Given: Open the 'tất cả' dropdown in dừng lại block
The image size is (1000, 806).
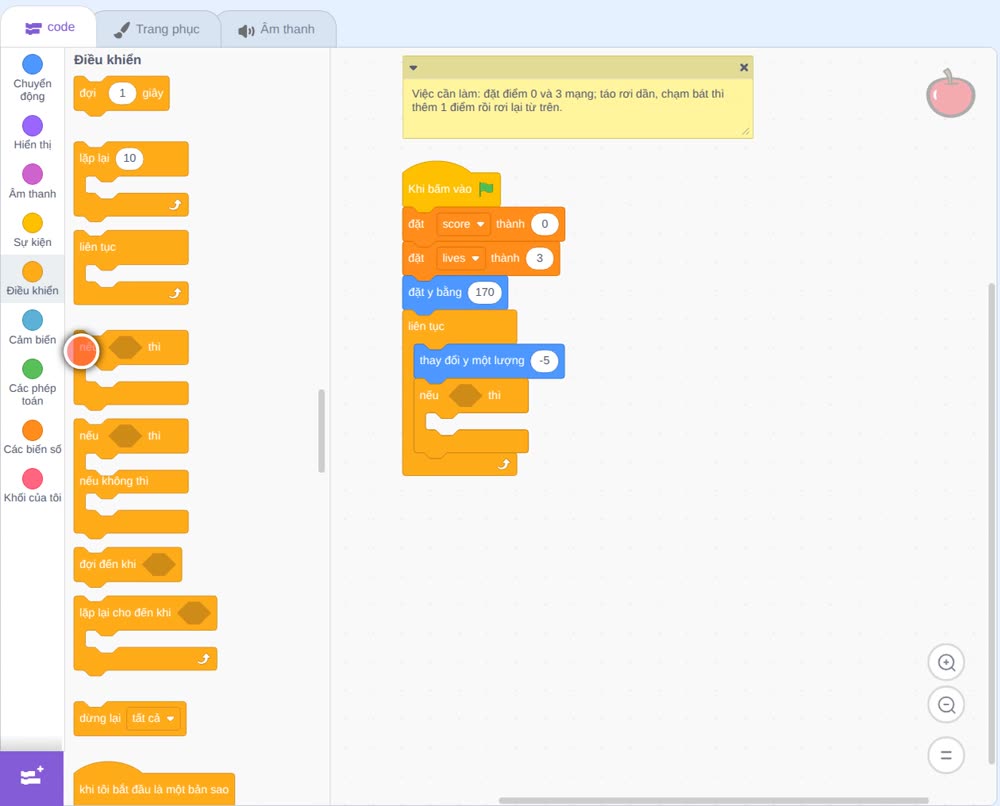Looking at the screenshot, I should click(x=153, y=719).
